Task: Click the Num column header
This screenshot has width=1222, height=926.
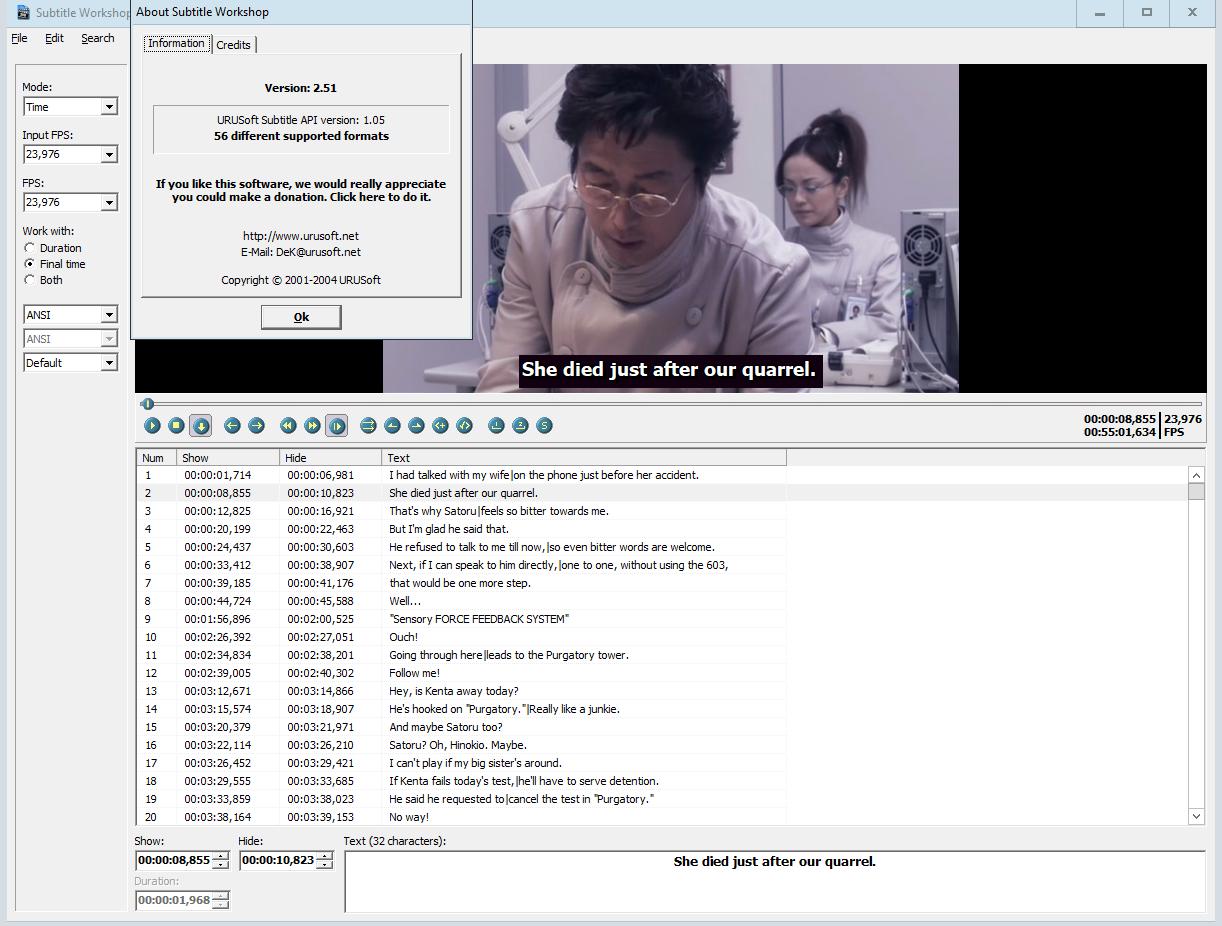Action: [x=157, y=458]
